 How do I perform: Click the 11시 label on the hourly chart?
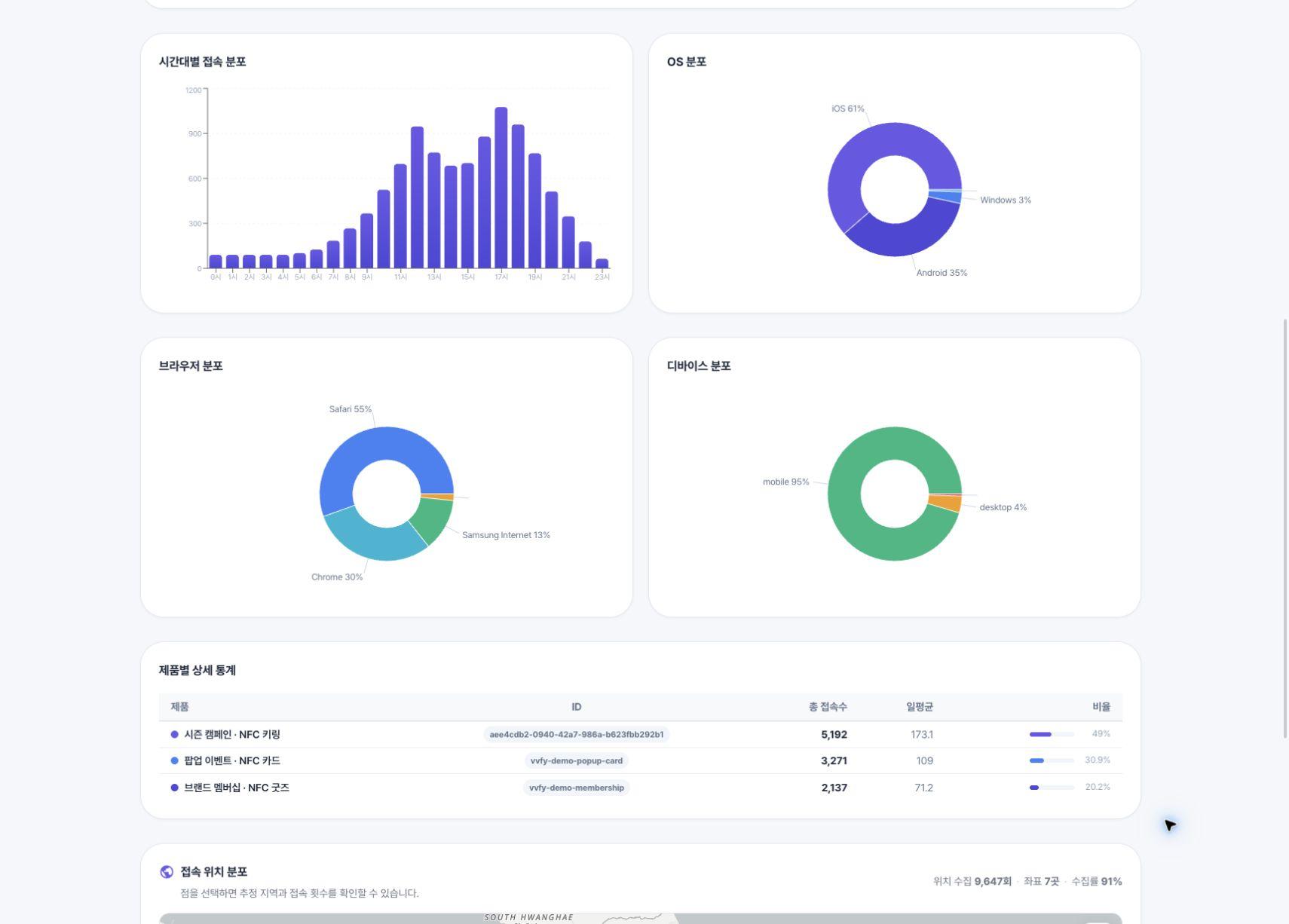400,277
